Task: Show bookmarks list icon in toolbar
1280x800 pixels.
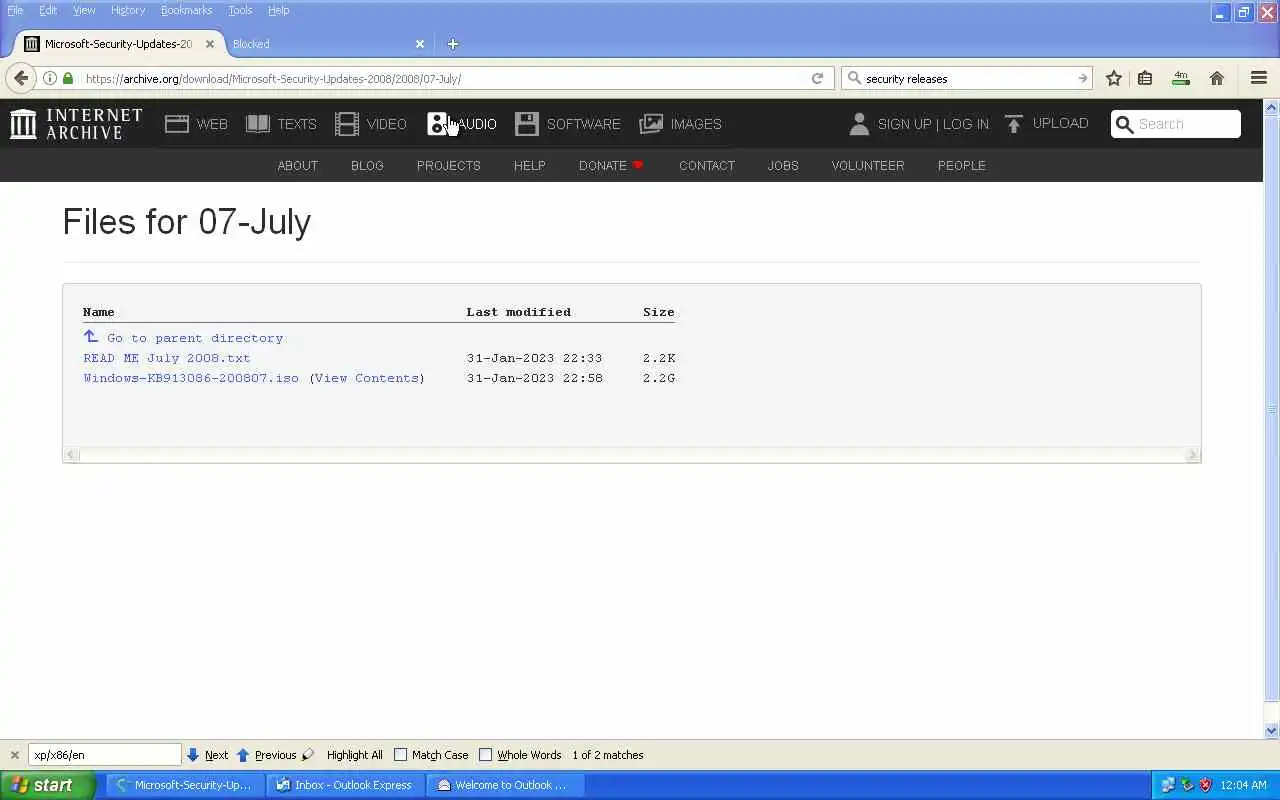Action: 1145,78
